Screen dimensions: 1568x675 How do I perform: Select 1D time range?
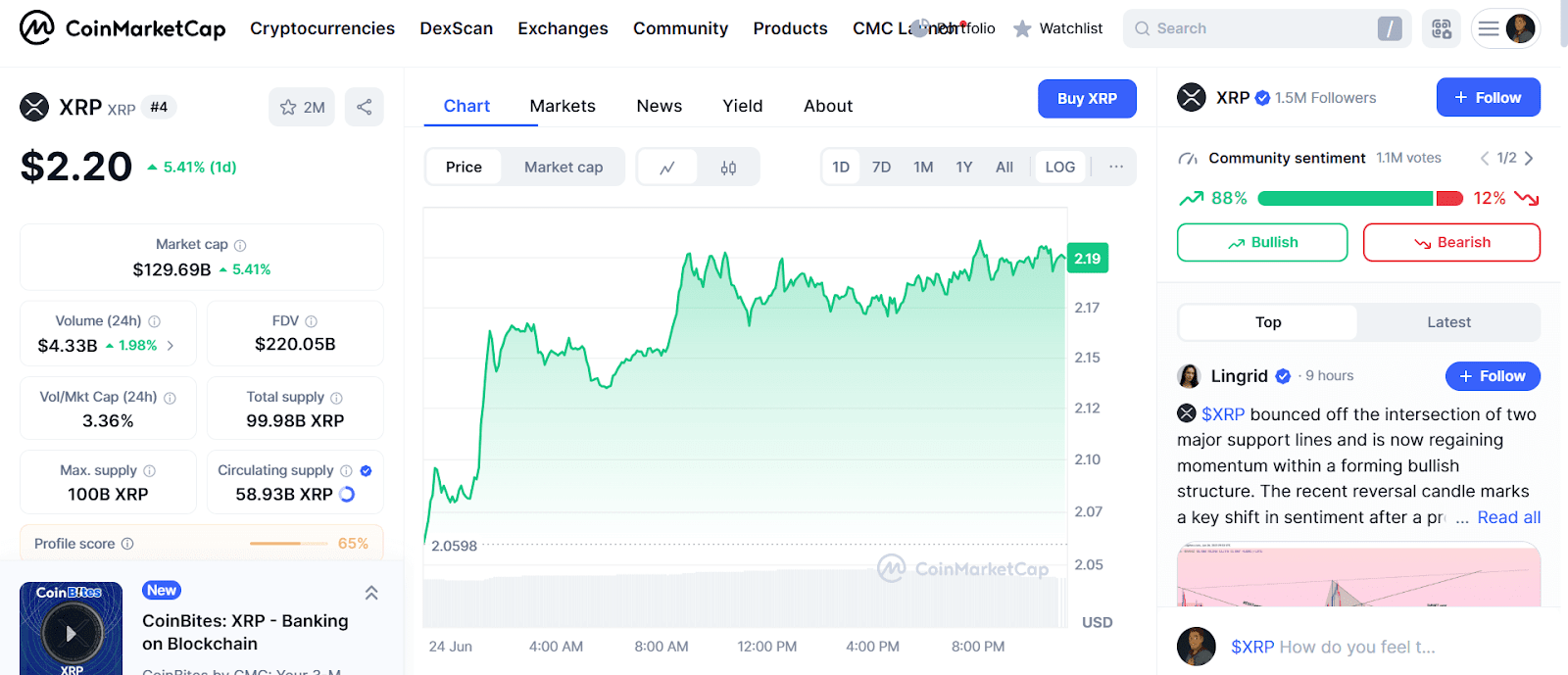click(841, 168)
